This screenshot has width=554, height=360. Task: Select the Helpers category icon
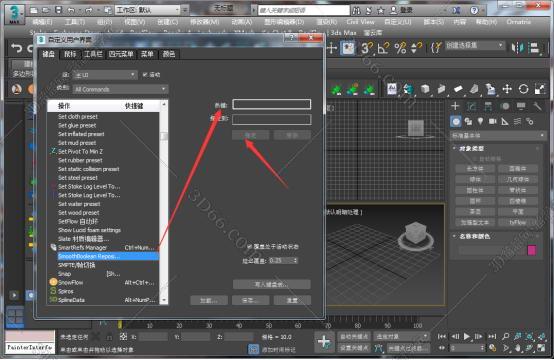click(x=505, y=122)
